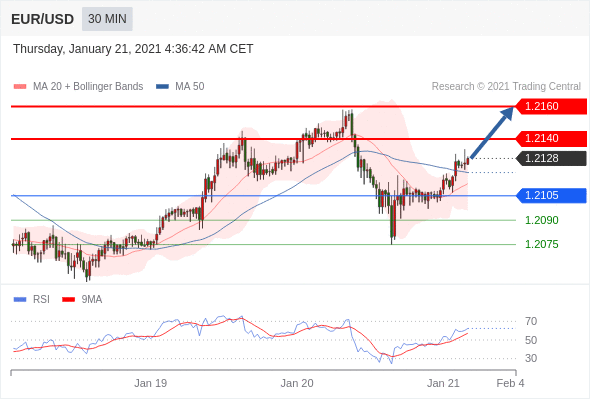
Task: Click the EUR/USD pair title
Action: [x=43, y=19]
